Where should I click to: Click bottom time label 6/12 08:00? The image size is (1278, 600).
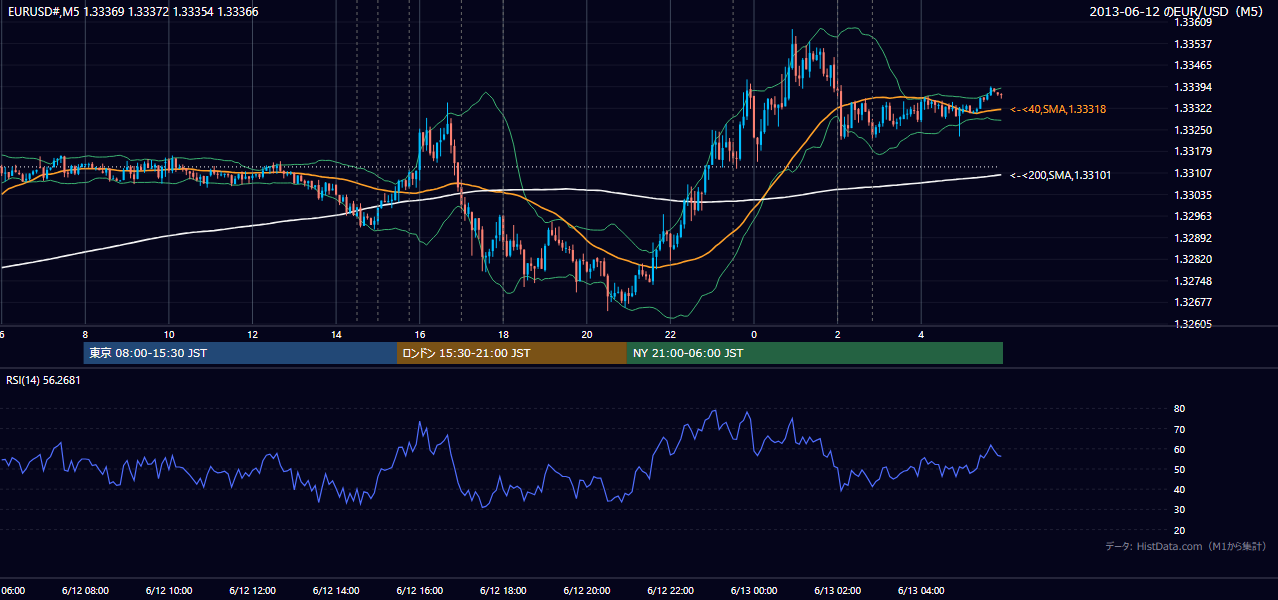(84, 590)
